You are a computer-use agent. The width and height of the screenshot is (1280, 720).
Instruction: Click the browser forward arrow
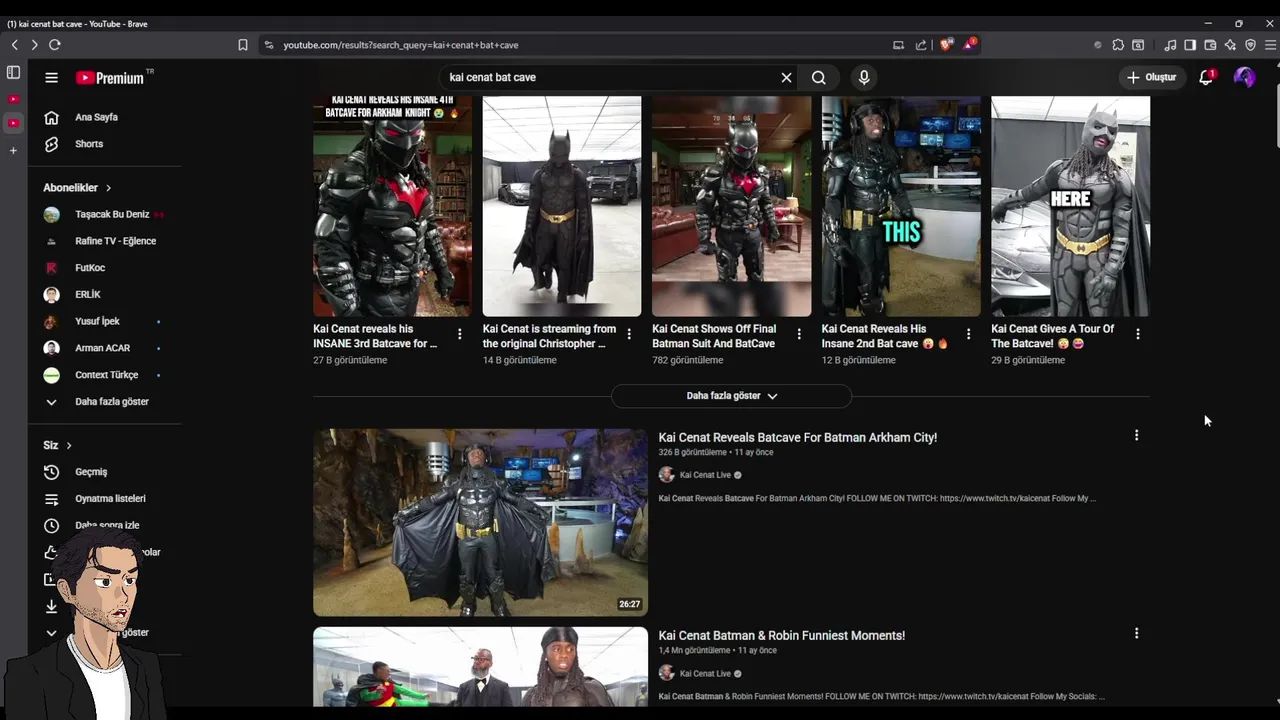(34, 45)
